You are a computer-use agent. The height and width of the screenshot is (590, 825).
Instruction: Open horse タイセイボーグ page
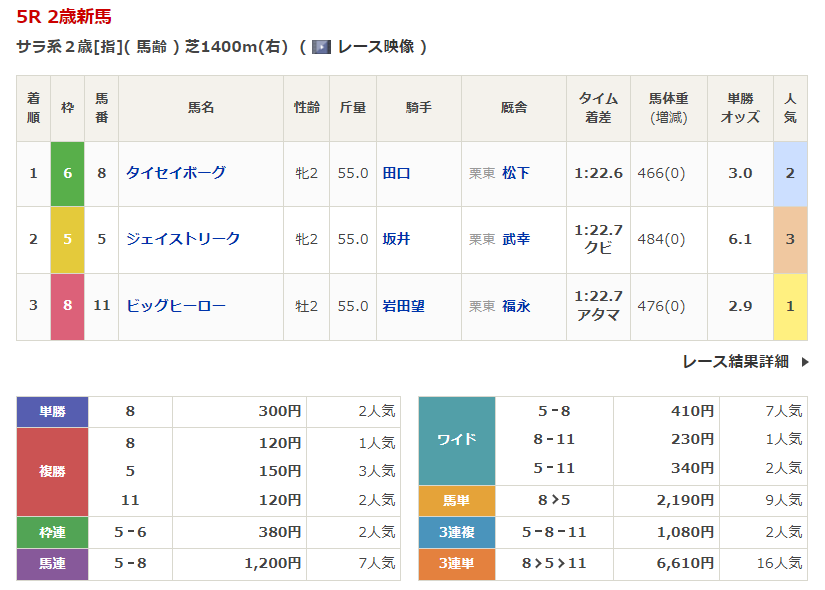pos(176,173)
